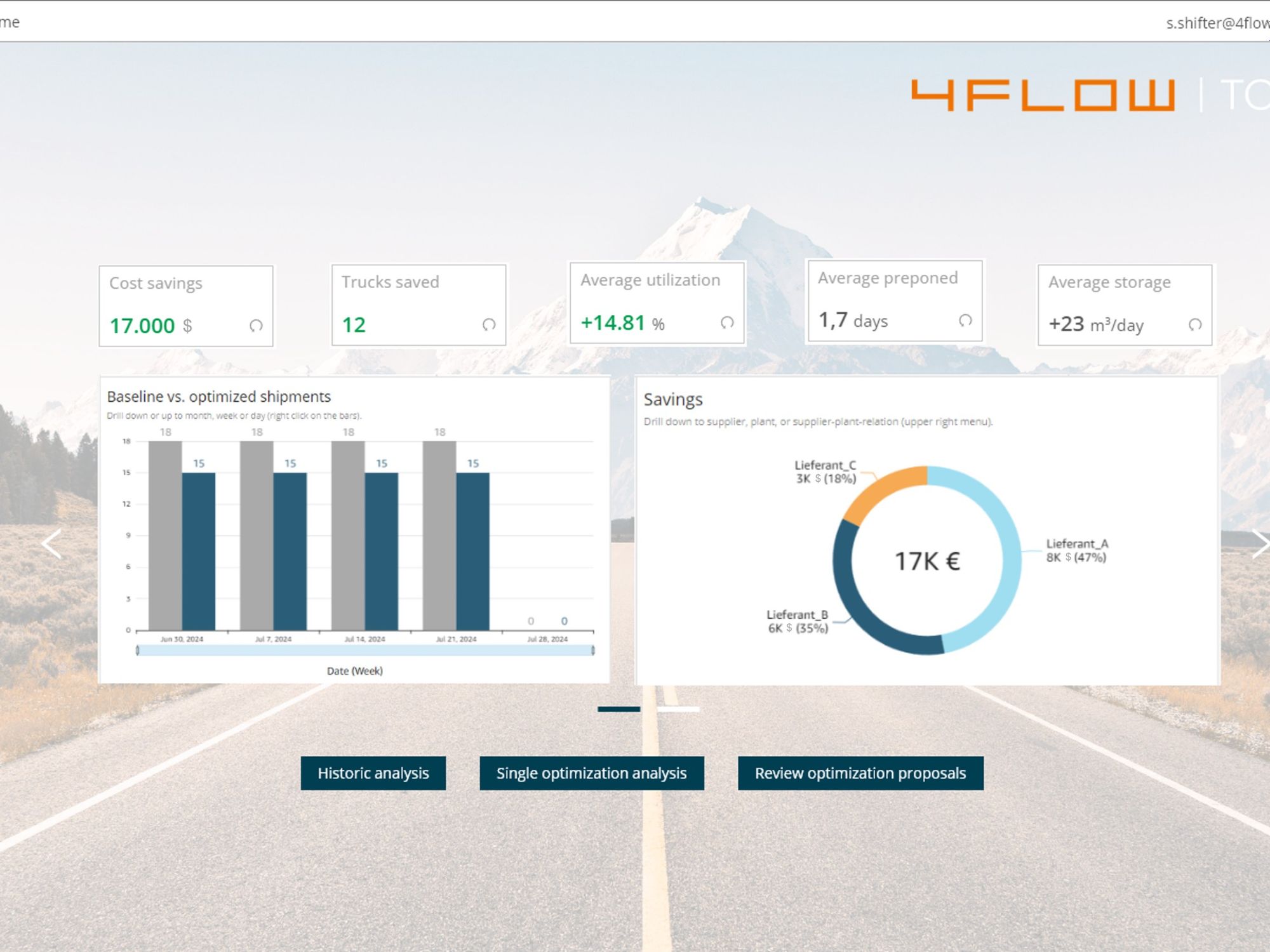This screenshot has width=1270, height=952.
Task: Select the first carousel page indicator
Action: tap(619, 709)
